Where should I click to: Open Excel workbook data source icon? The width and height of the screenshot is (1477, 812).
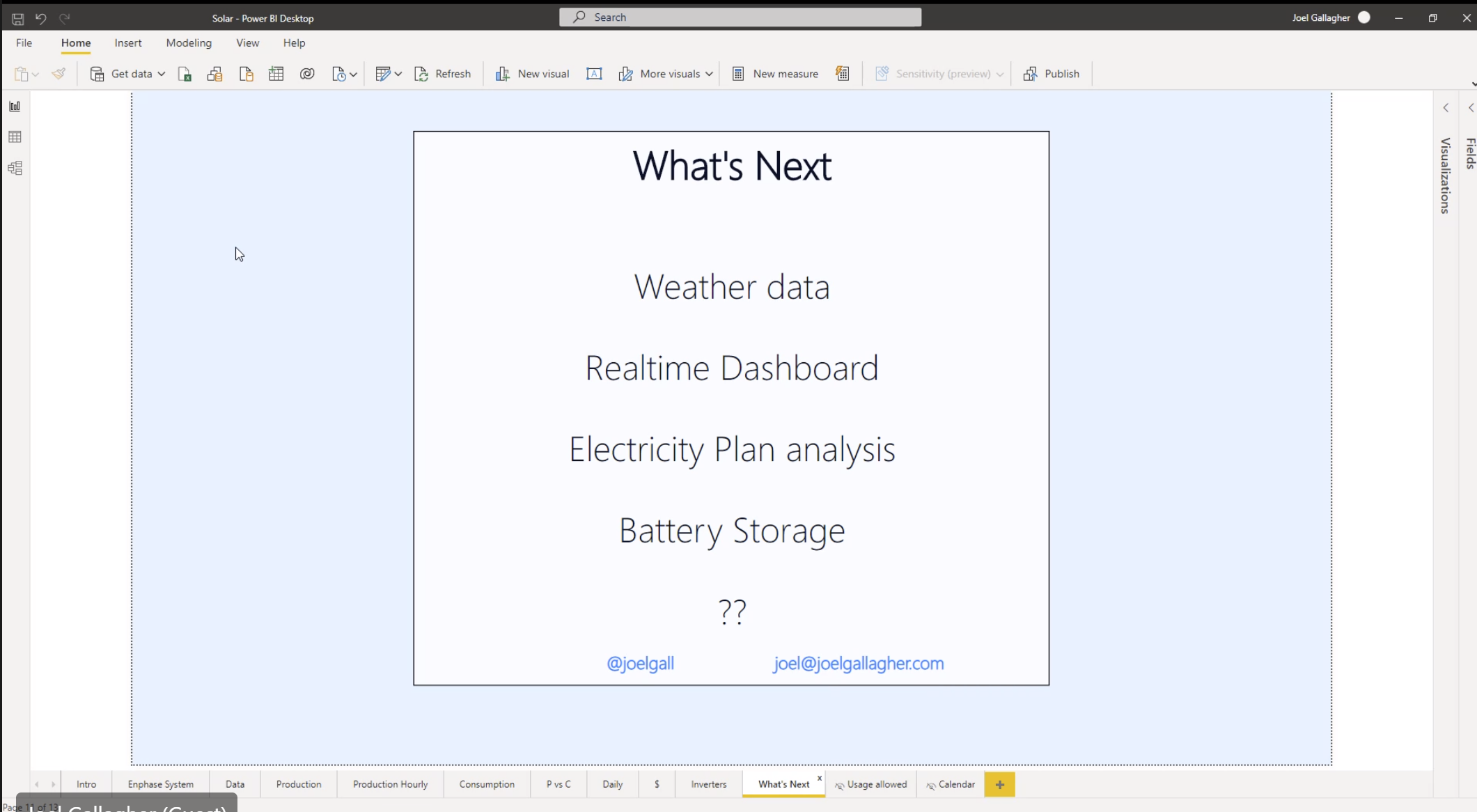(x=185, y=74)
